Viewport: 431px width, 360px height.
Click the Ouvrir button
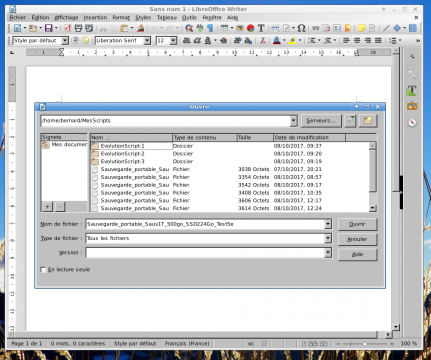click(357, 224)
